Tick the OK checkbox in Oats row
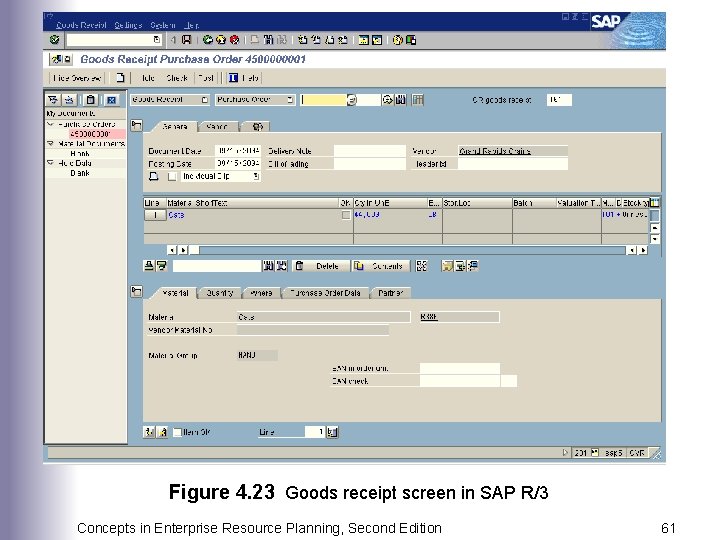 pyautogui.click(x=346, y=215)
